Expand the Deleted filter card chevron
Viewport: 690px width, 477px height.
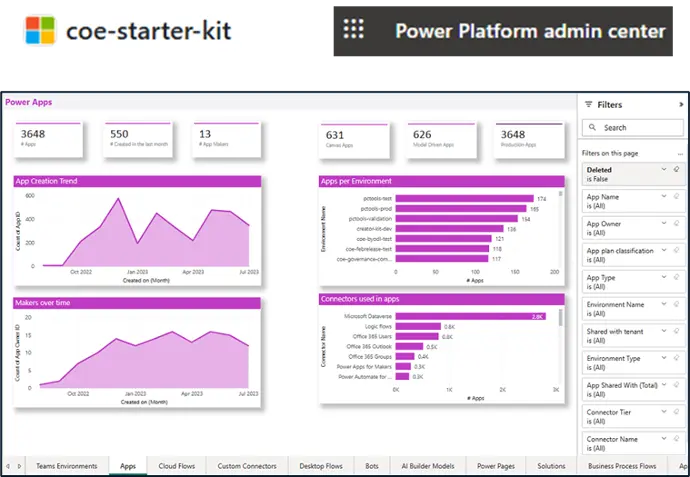pyautogui.click(x=664, y=169)
